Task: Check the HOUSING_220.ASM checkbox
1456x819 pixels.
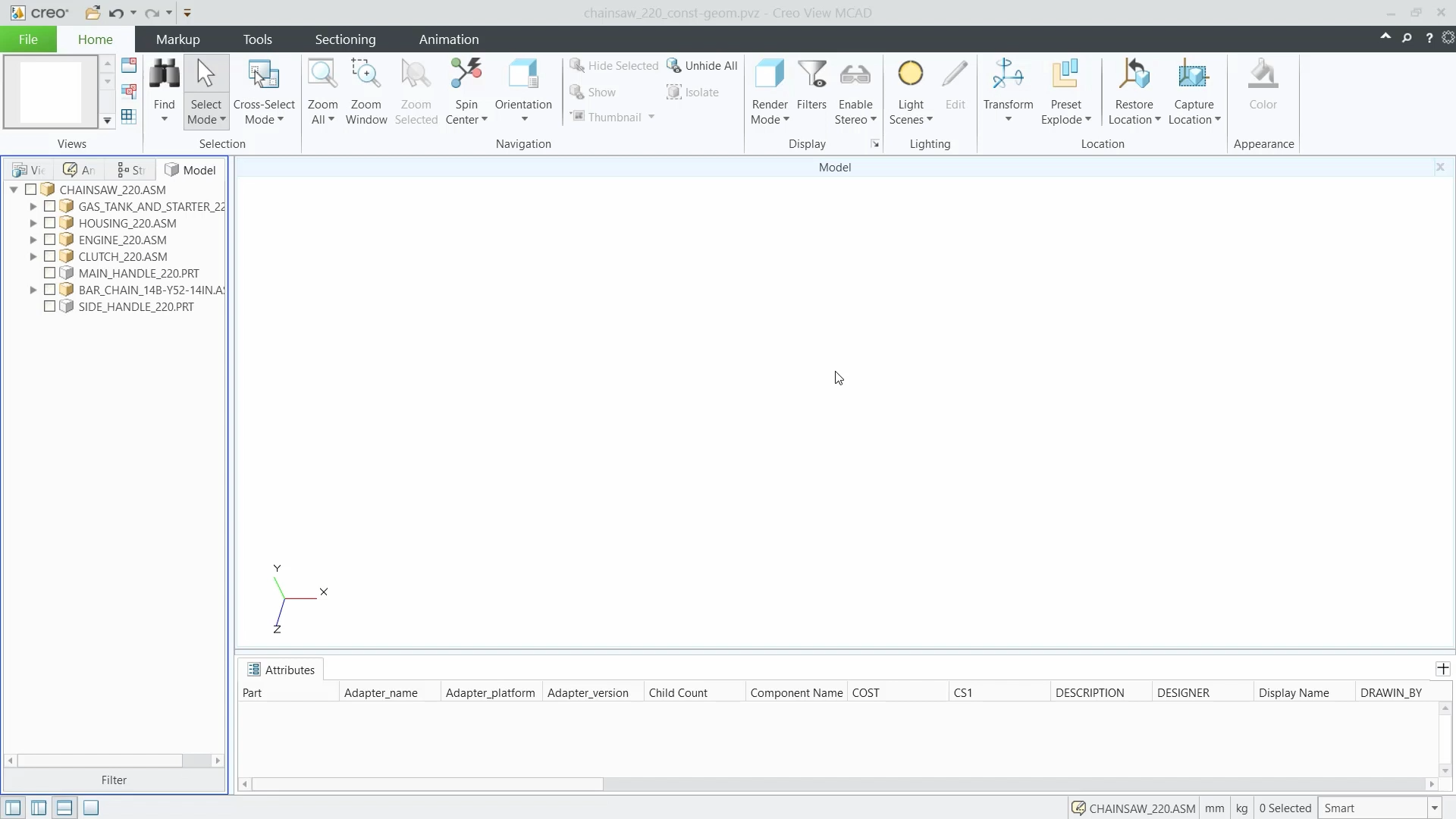Action: click(49, 223)
